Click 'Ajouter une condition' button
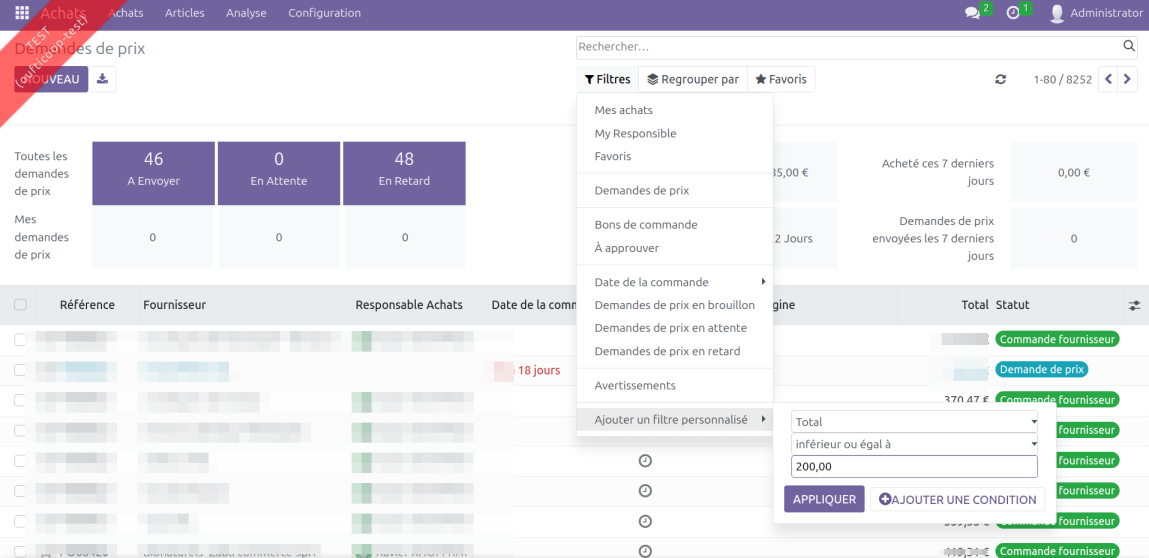This screenshot has width=1149, height=558. click(957, 499)
